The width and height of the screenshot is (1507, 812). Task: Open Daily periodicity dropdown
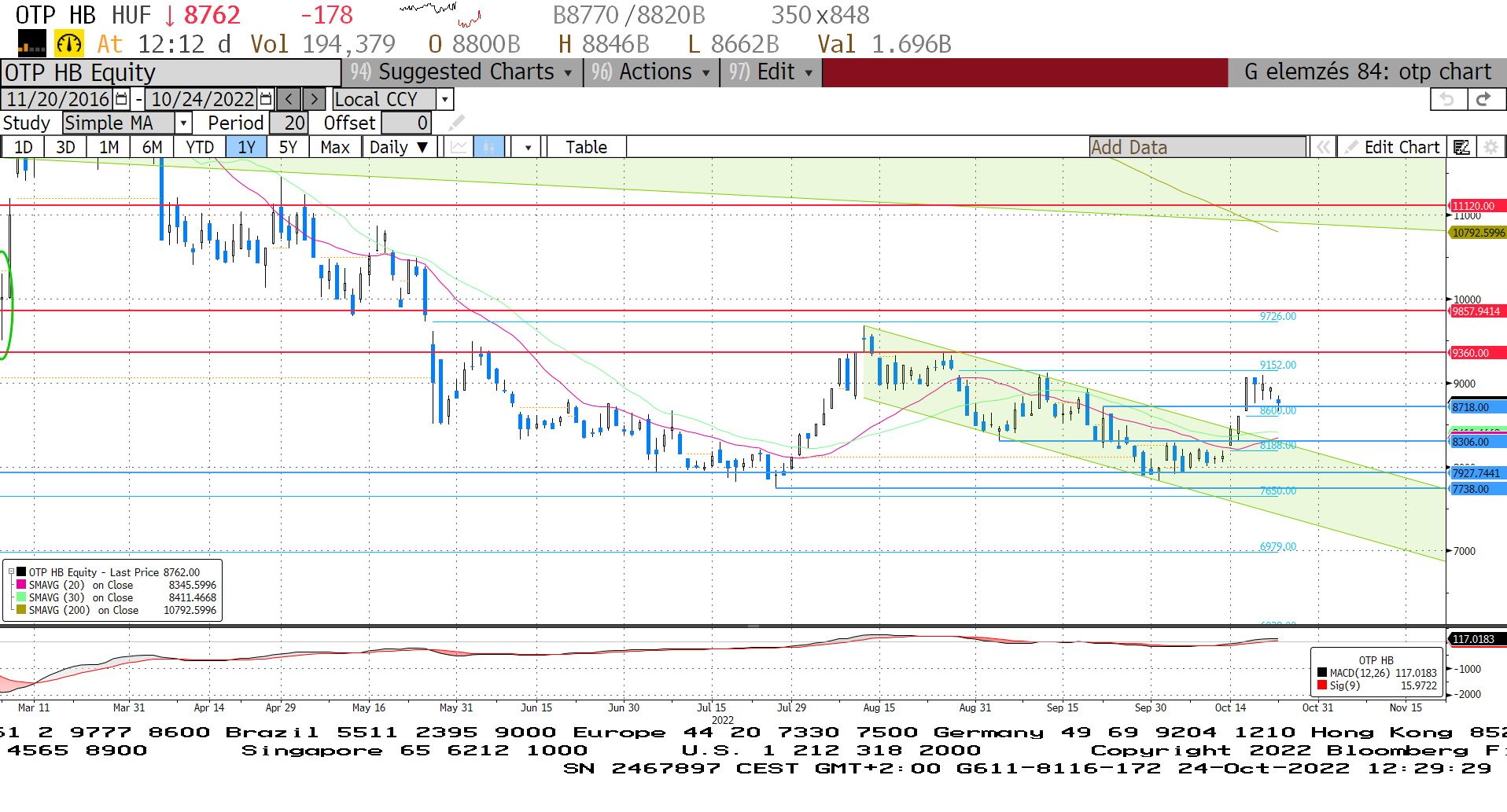399,147
